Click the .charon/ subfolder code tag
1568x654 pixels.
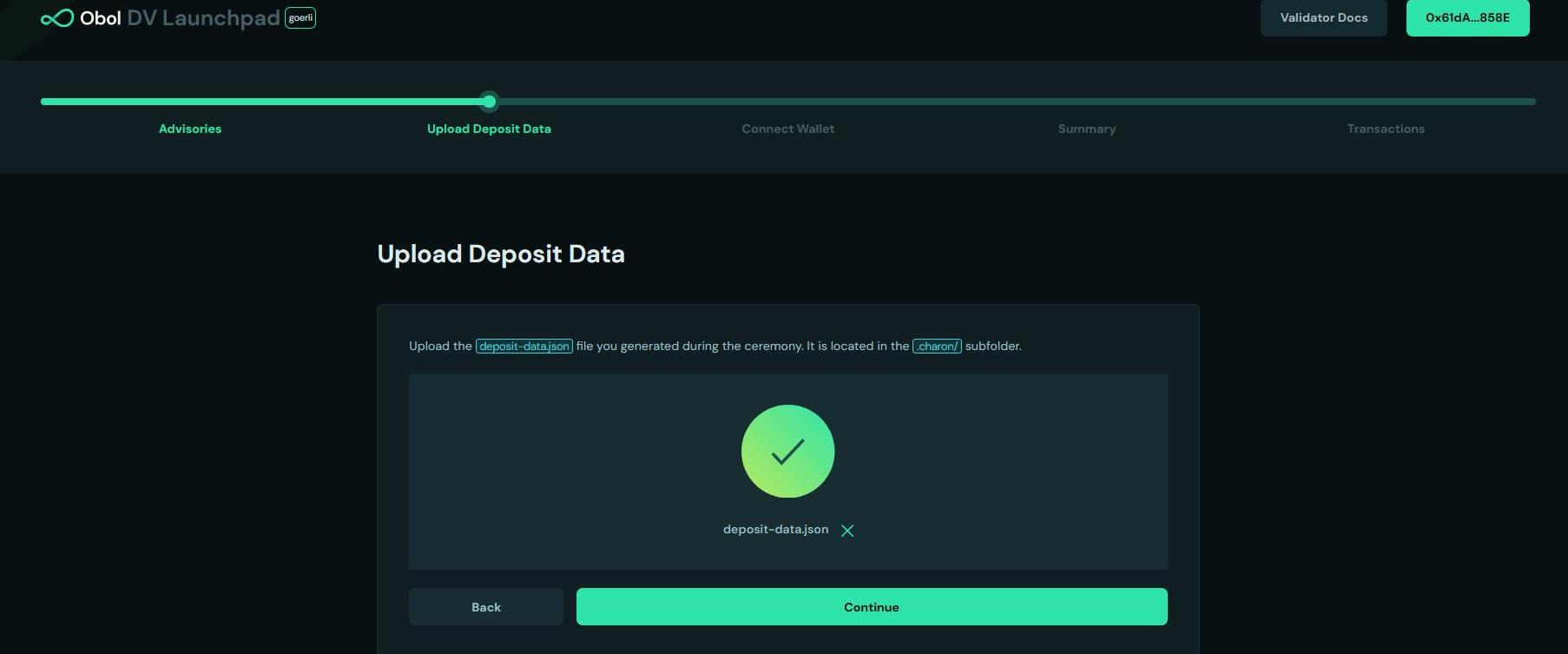tap(937, 347)
